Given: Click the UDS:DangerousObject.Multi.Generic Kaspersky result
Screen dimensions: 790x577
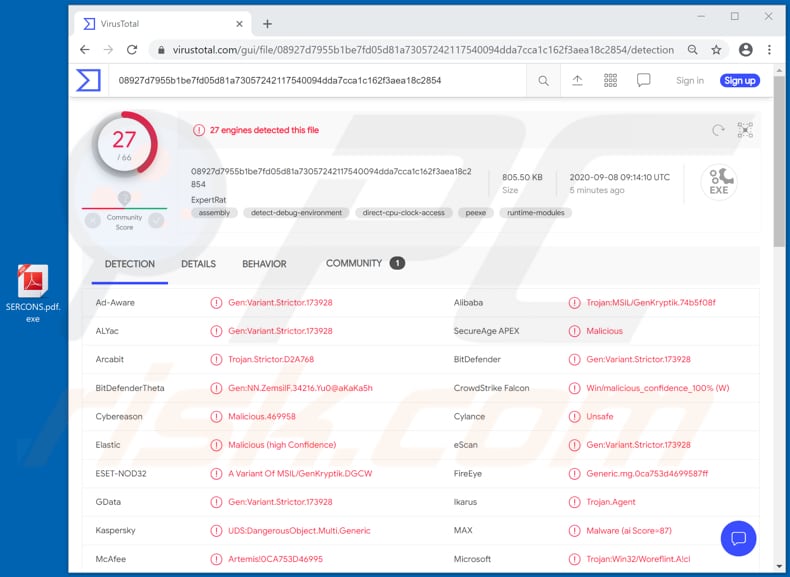Looking at the screenshot, I should (x=299, y=531).
